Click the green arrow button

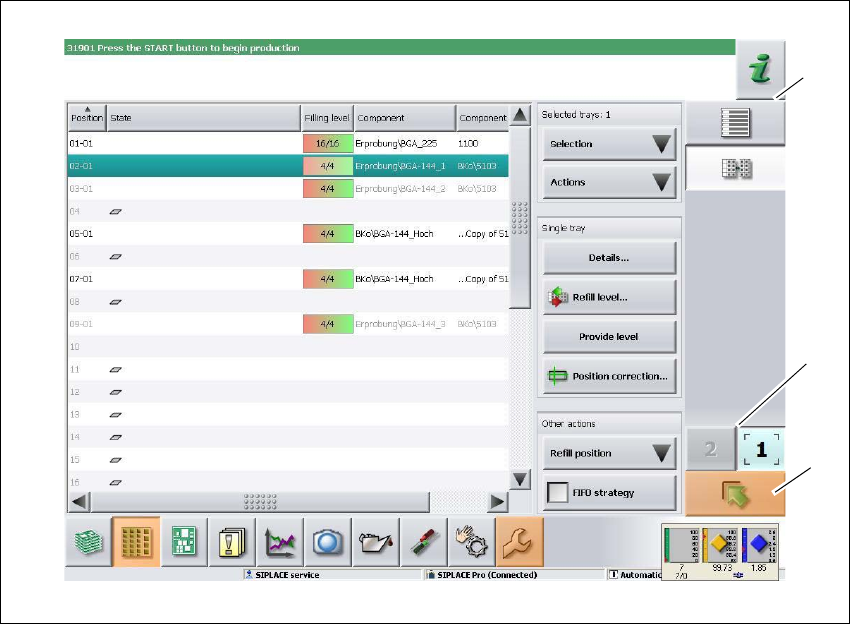(x=735, y=494)
